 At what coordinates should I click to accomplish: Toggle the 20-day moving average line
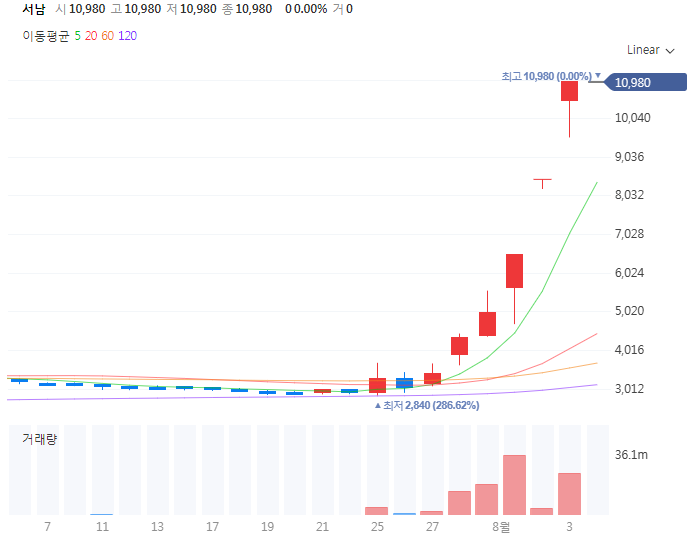[x=91, y=36]
